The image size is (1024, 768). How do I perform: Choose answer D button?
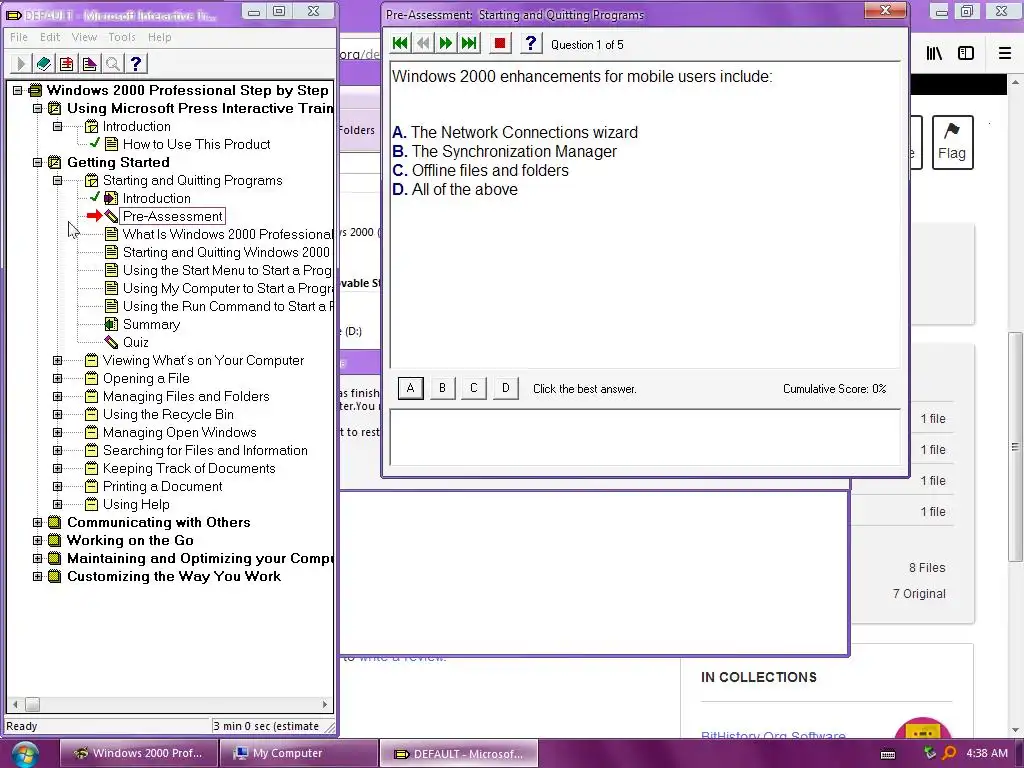(505, 388)
